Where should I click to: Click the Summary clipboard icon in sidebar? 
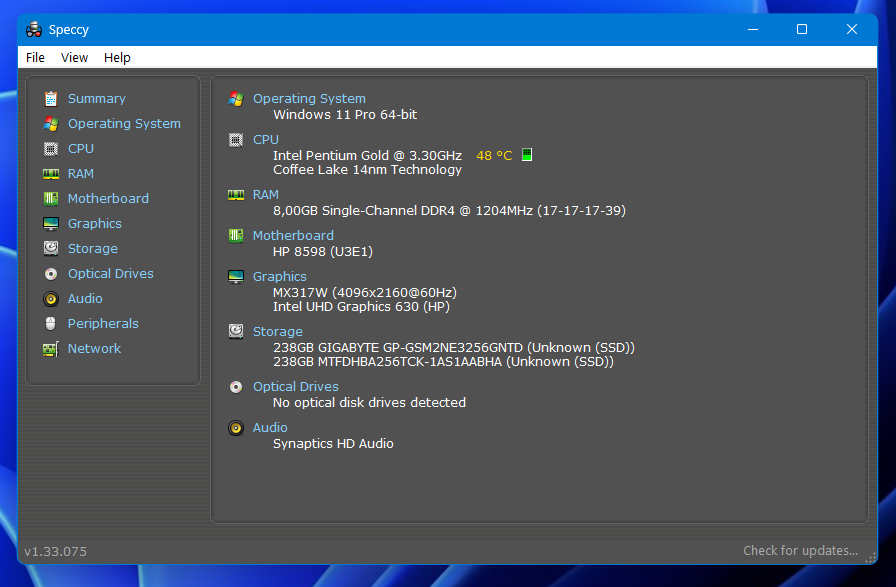pos(51,99)
